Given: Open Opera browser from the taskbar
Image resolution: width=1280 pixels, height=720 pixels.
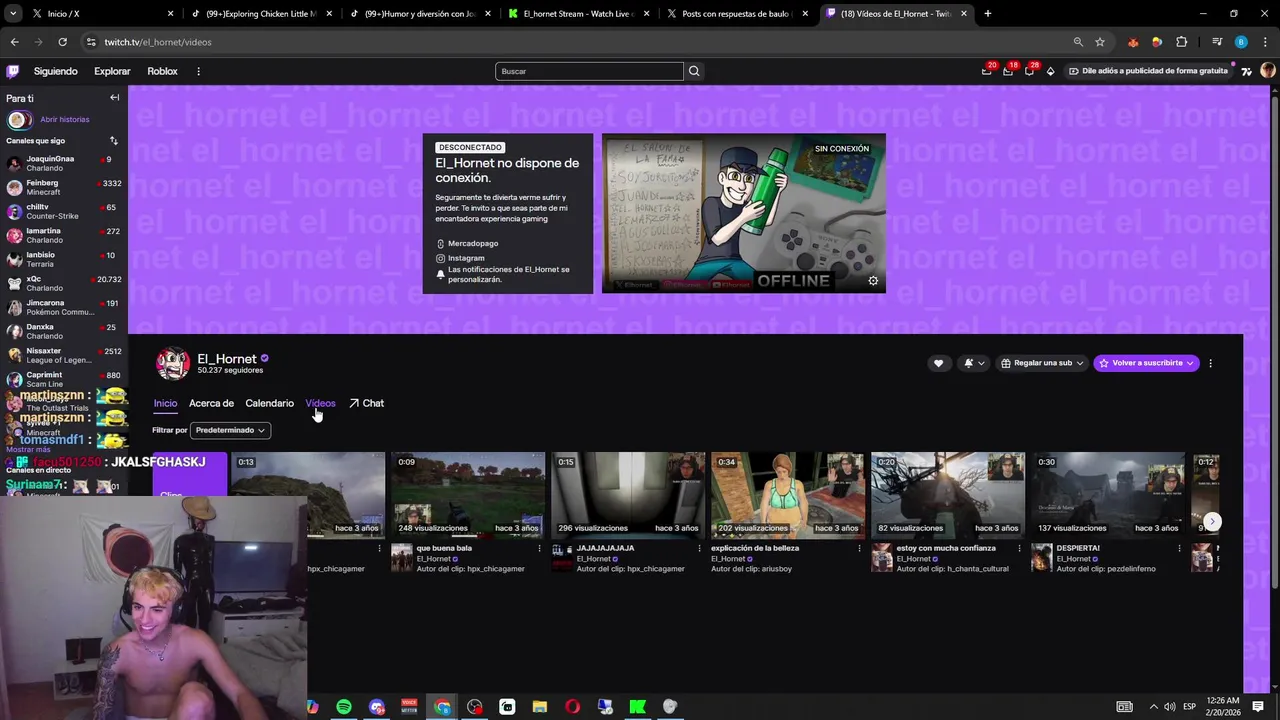Looking at the screenshot, I should 572,707.
